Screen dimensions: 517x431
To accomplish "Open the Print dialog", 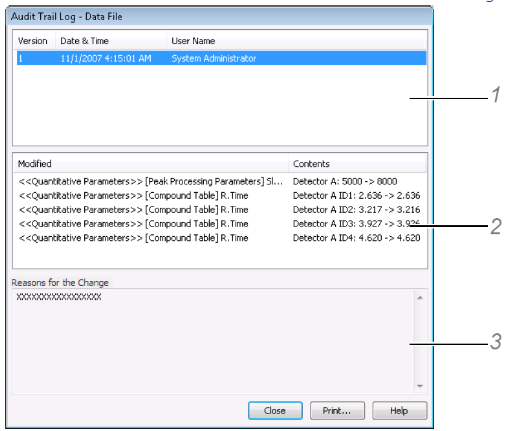I will [337, 410].
